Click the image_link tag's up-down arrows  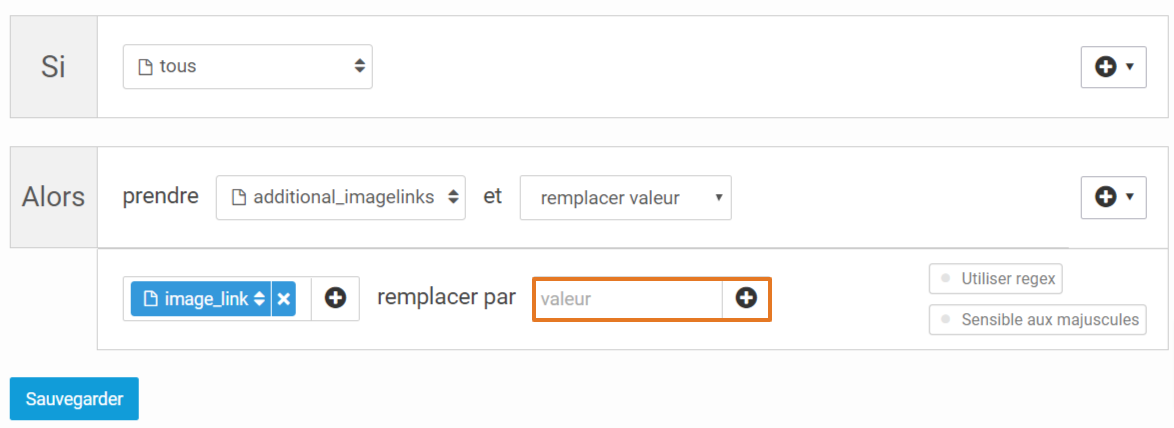click(259, 299)
